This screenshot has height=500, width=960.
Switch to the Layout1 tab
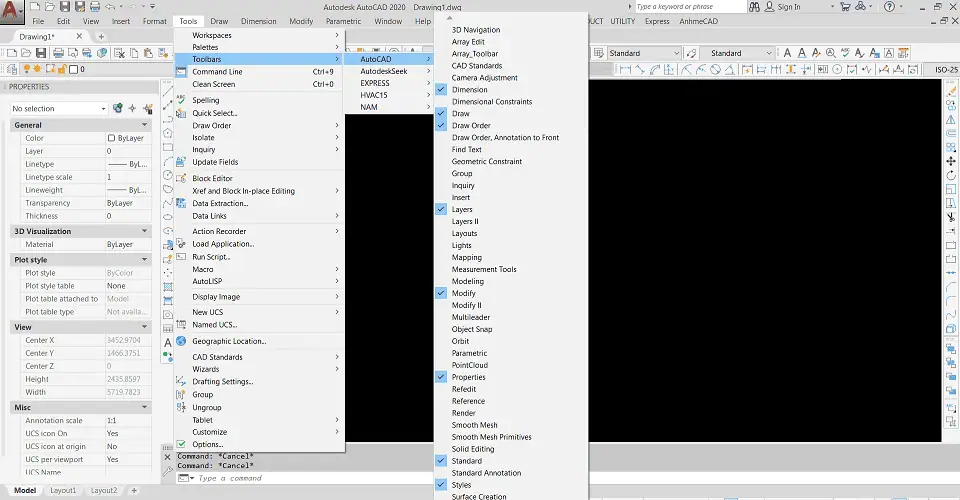(63, 490)
